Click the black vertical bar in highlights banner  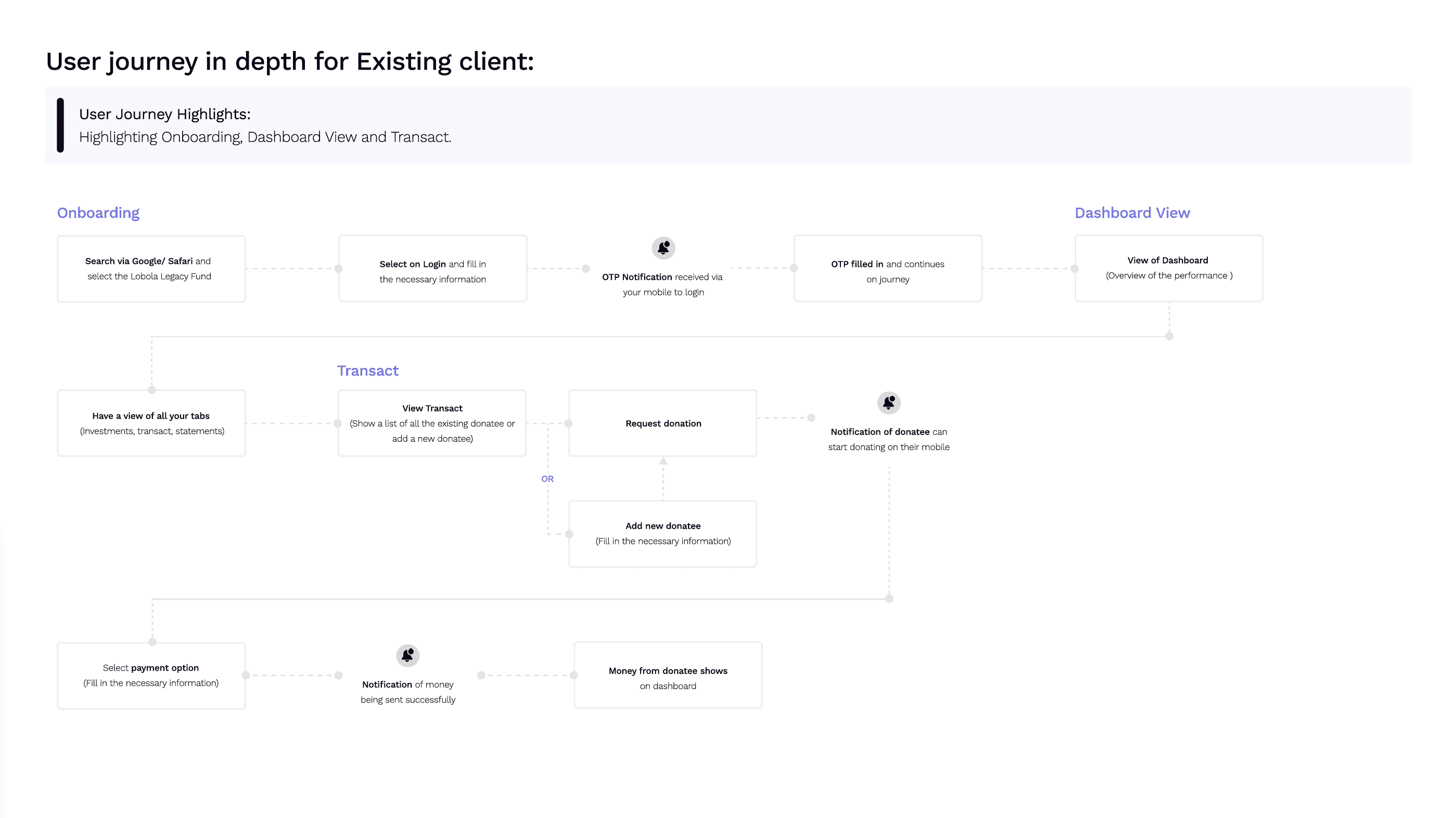click(x=60, y=125)
